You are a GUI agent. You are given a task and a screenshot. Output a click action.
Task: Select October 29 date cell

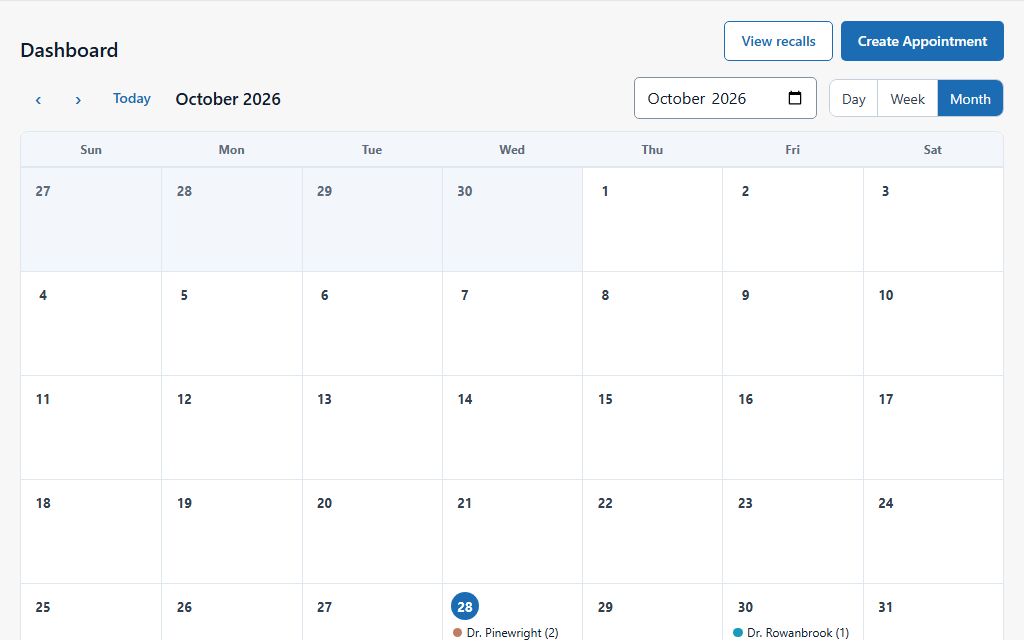[x=652, y=612]
